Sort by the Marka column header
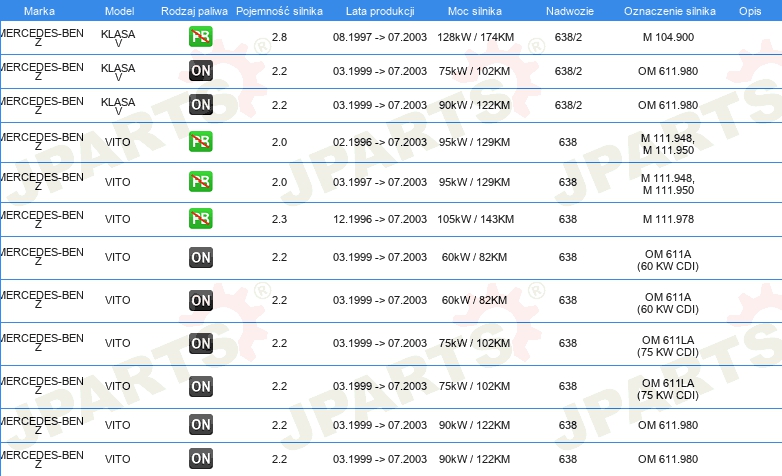This screenshot has width=782, height=476. (39, 11)
